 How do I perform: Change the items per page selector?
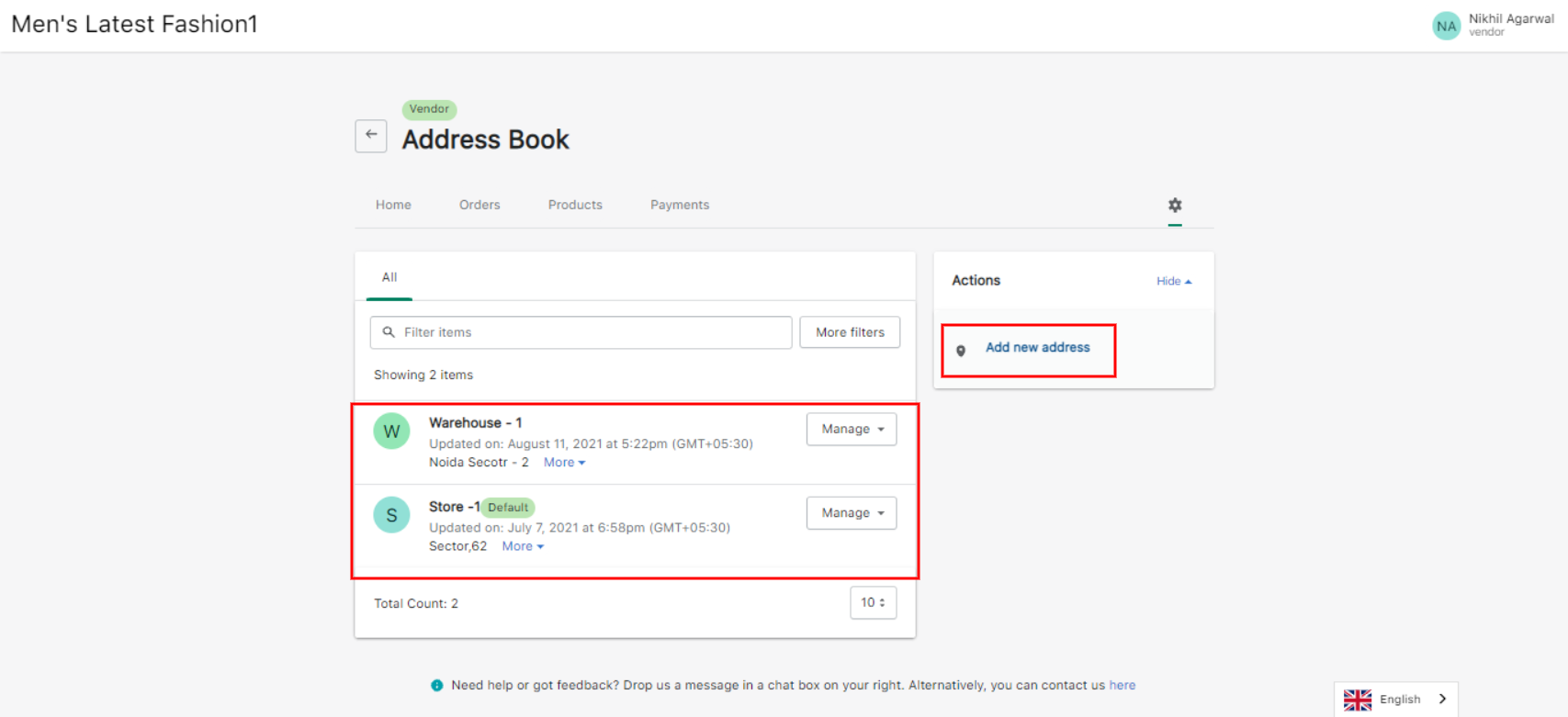click(873, 602)
